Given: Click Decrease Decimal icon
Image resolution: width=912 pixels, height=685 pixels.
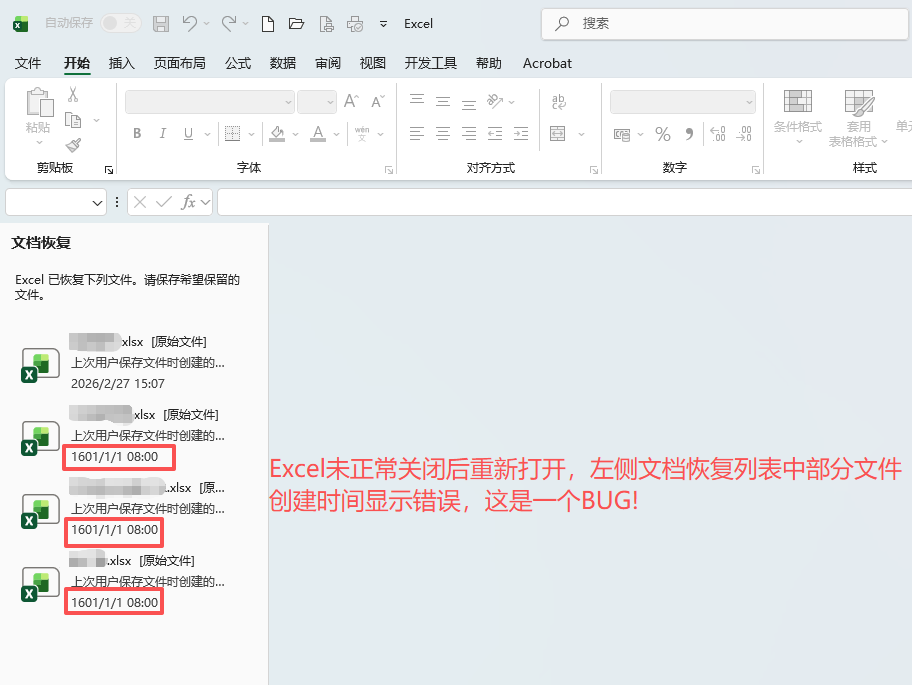Looking at the screenshot, I should (744, 134).
